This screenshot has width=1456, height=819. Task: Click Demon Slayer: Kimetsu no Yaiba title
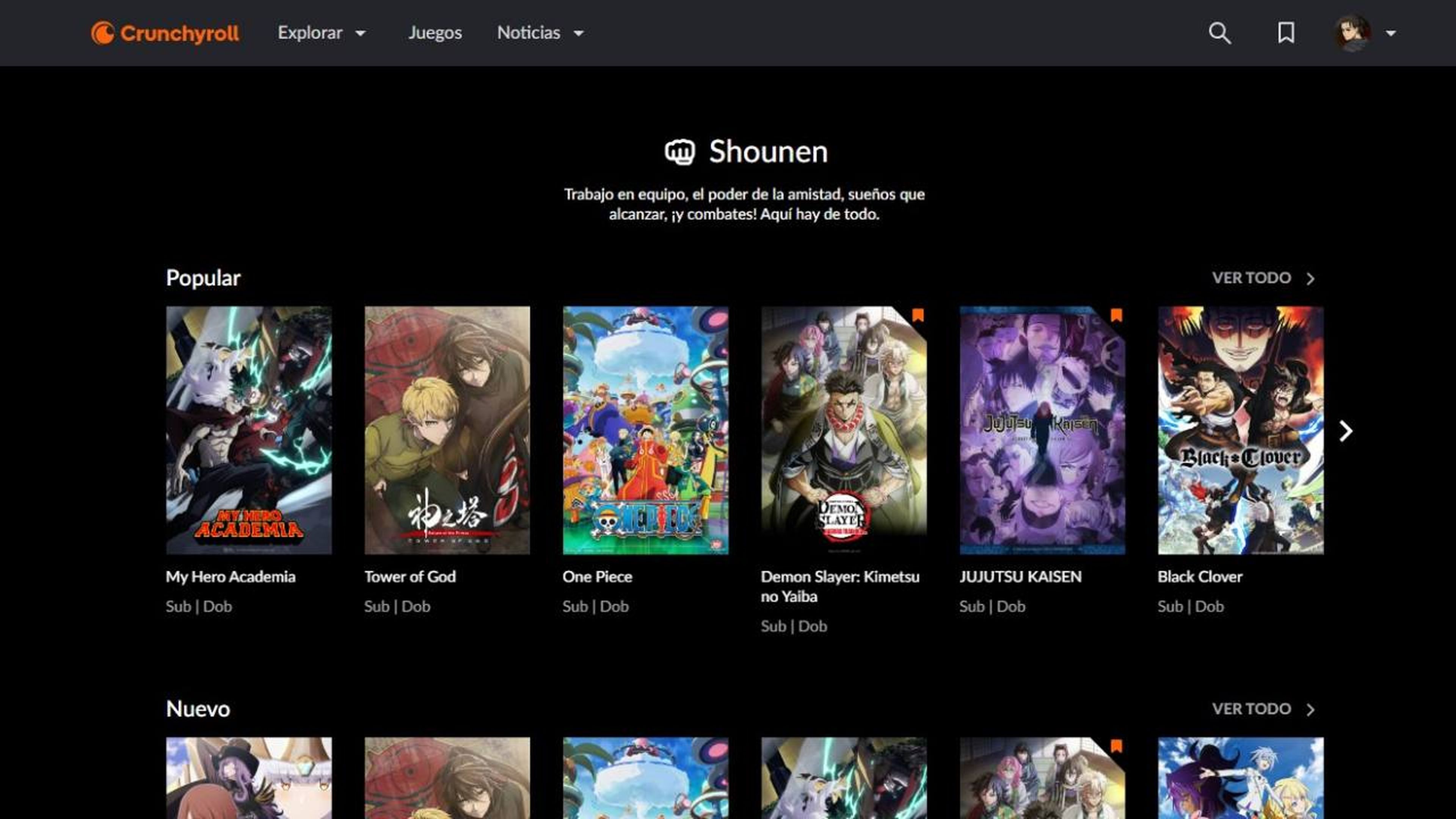840,586
